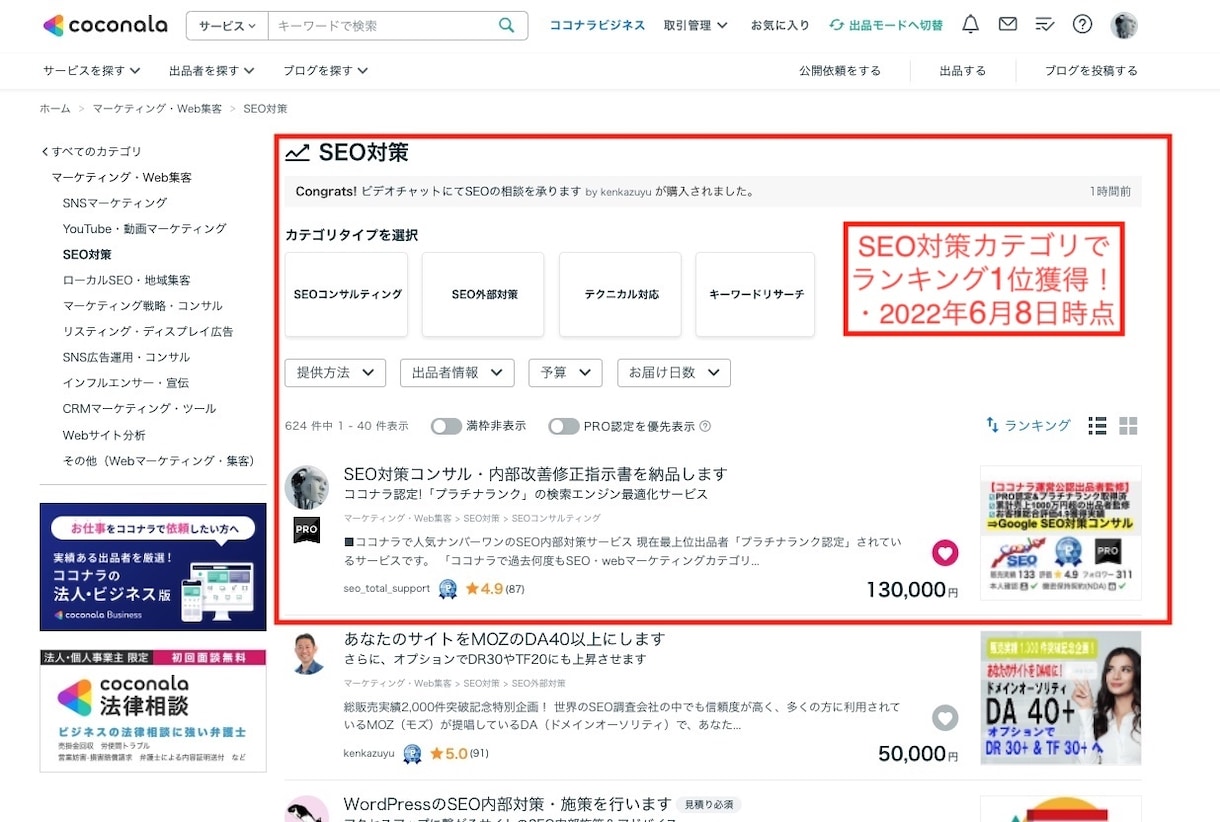Expand 出品者を探す menu

[212, 71]
